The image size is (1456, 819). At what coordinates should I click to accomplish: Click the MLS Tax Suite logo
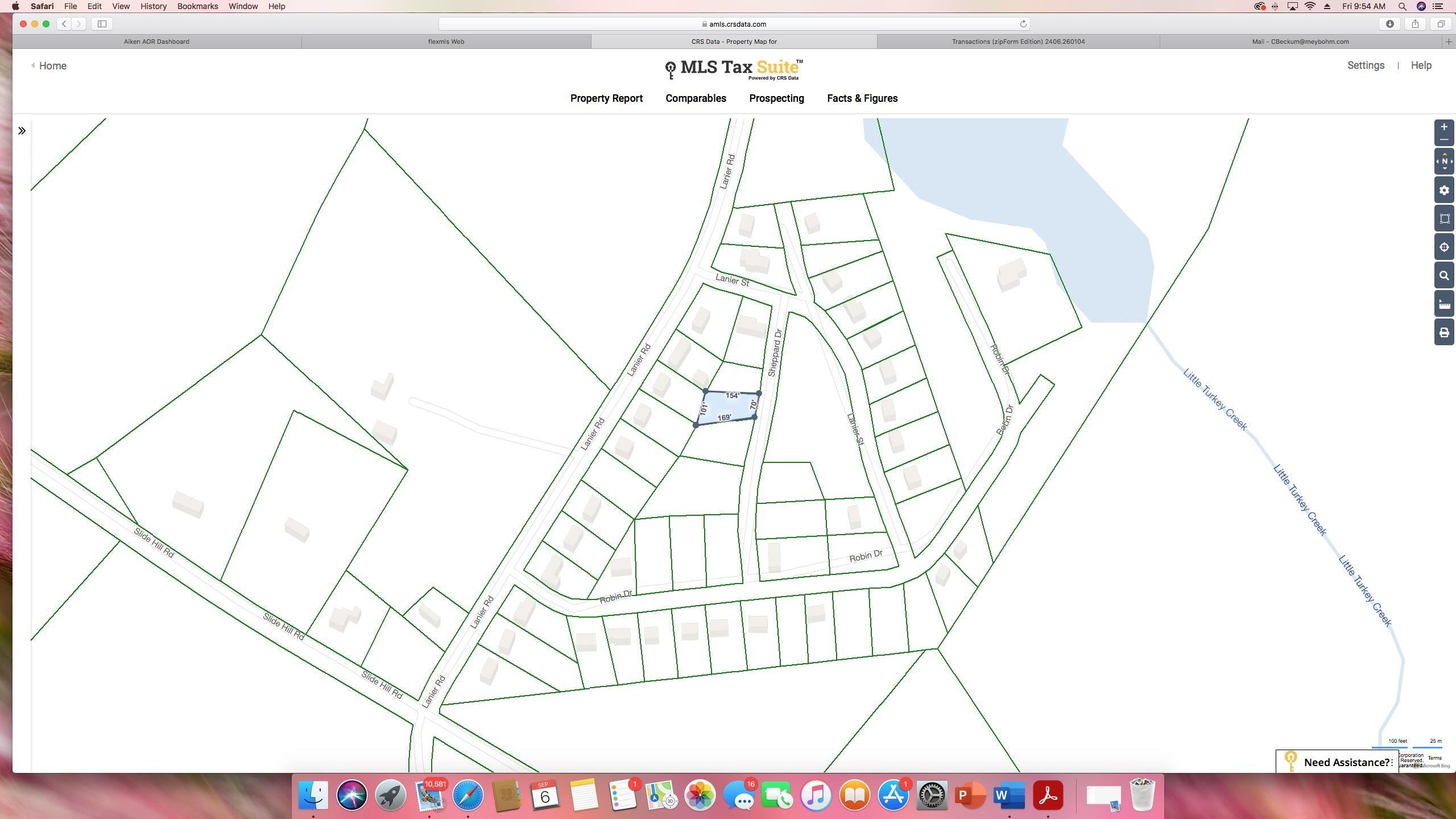[734, 69]
